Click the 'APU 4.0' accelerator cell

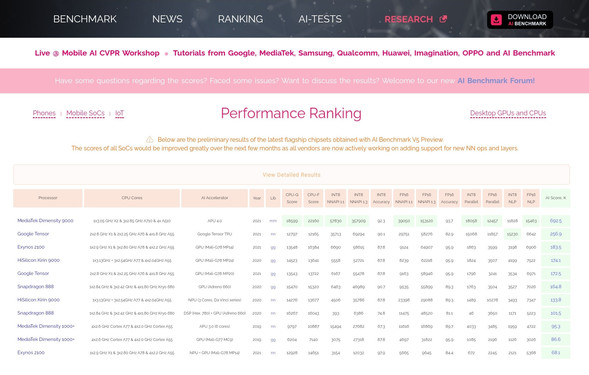pyautogui.click(x=214, y=221)
